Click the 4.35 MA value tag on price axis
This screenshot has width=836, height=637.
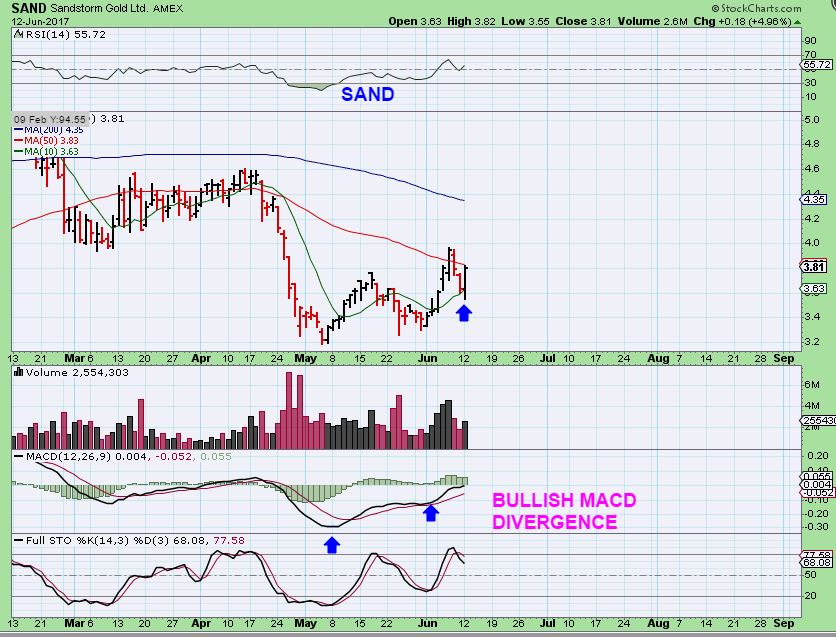(x=814, y=199)
